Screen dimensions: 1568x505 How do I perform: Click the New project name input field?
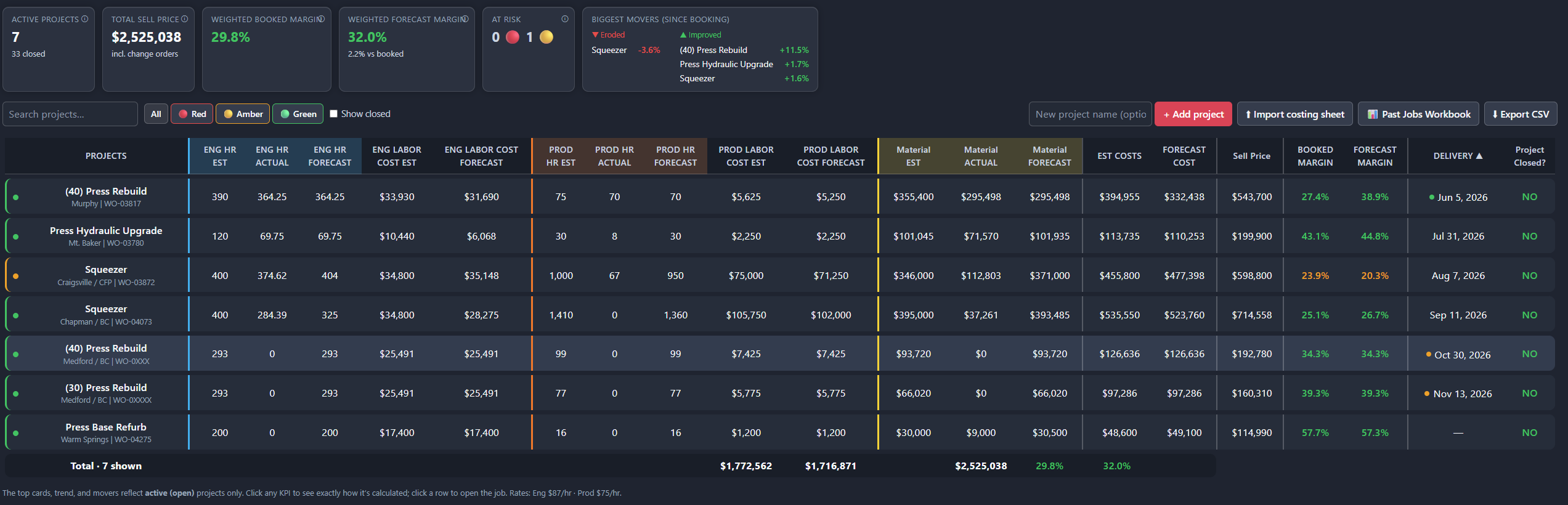1090,114
